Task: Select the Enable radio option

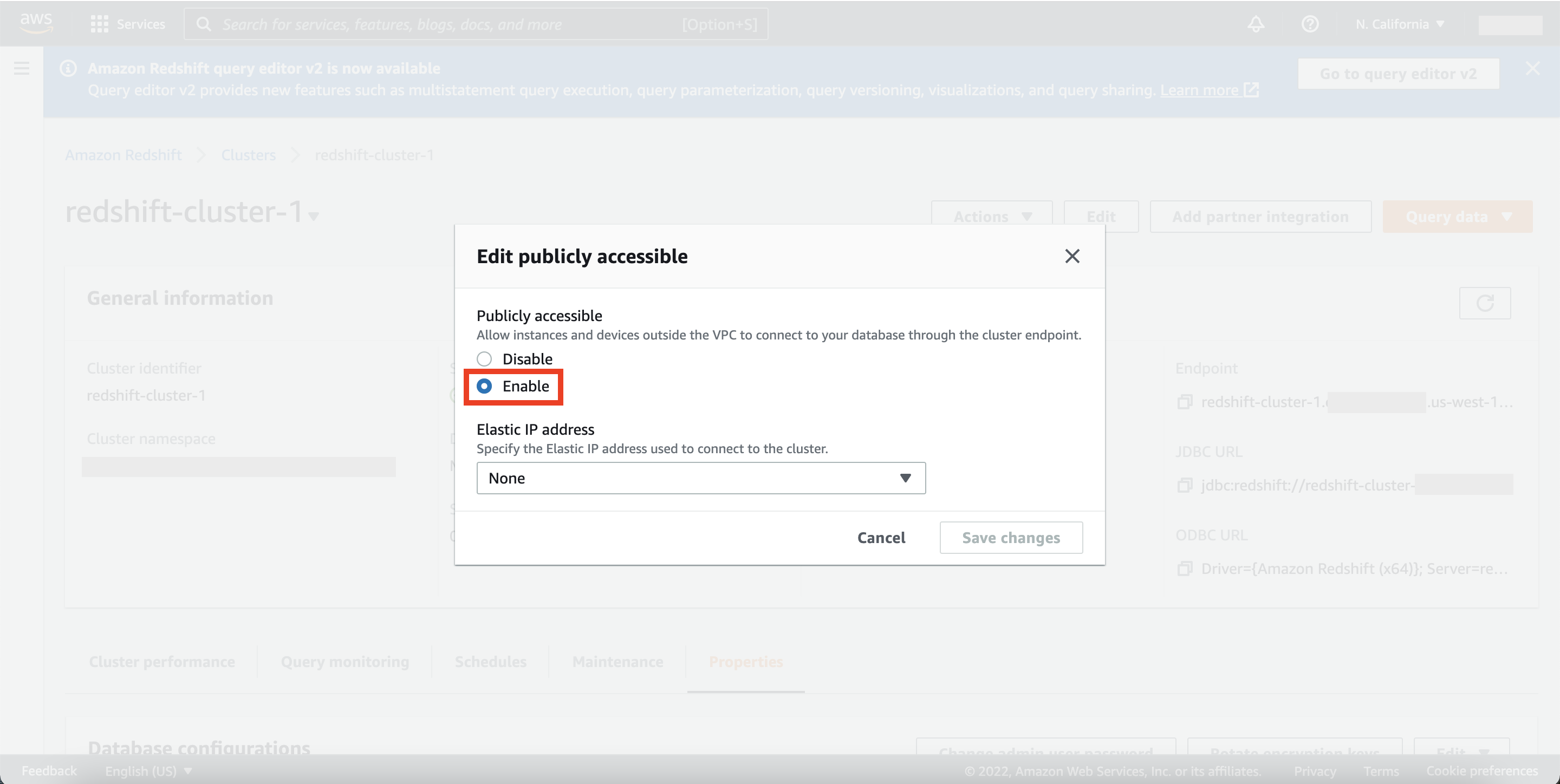Action: pyautogui.click(x=484, y=386)
